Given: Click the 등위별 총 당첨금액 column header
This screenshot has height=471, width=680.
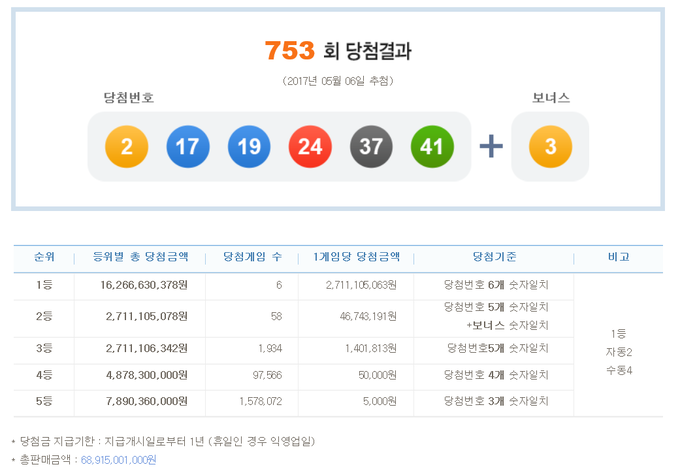Looking at the screenshot, I should [147, 257].
